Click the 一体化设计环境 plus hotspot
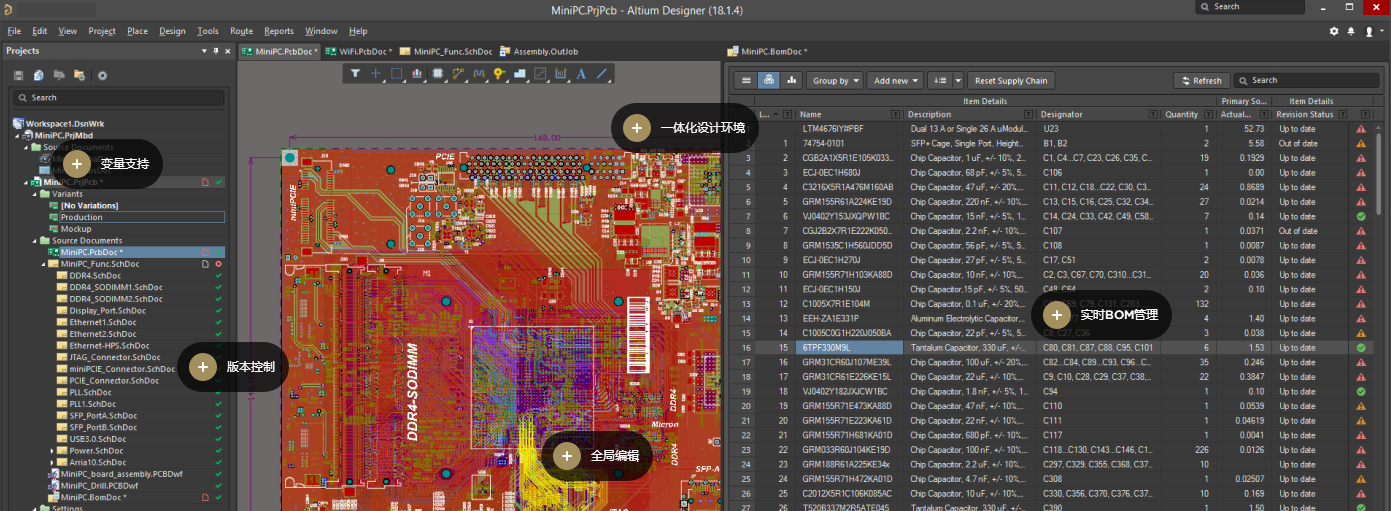The height and width of the screenshot is (511, 1391). (x=636, y=128)
